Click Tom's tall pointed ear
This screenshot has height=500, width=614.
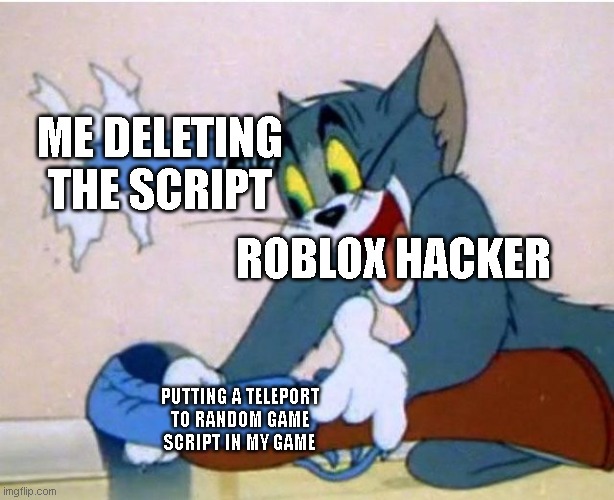click(441, 94)
